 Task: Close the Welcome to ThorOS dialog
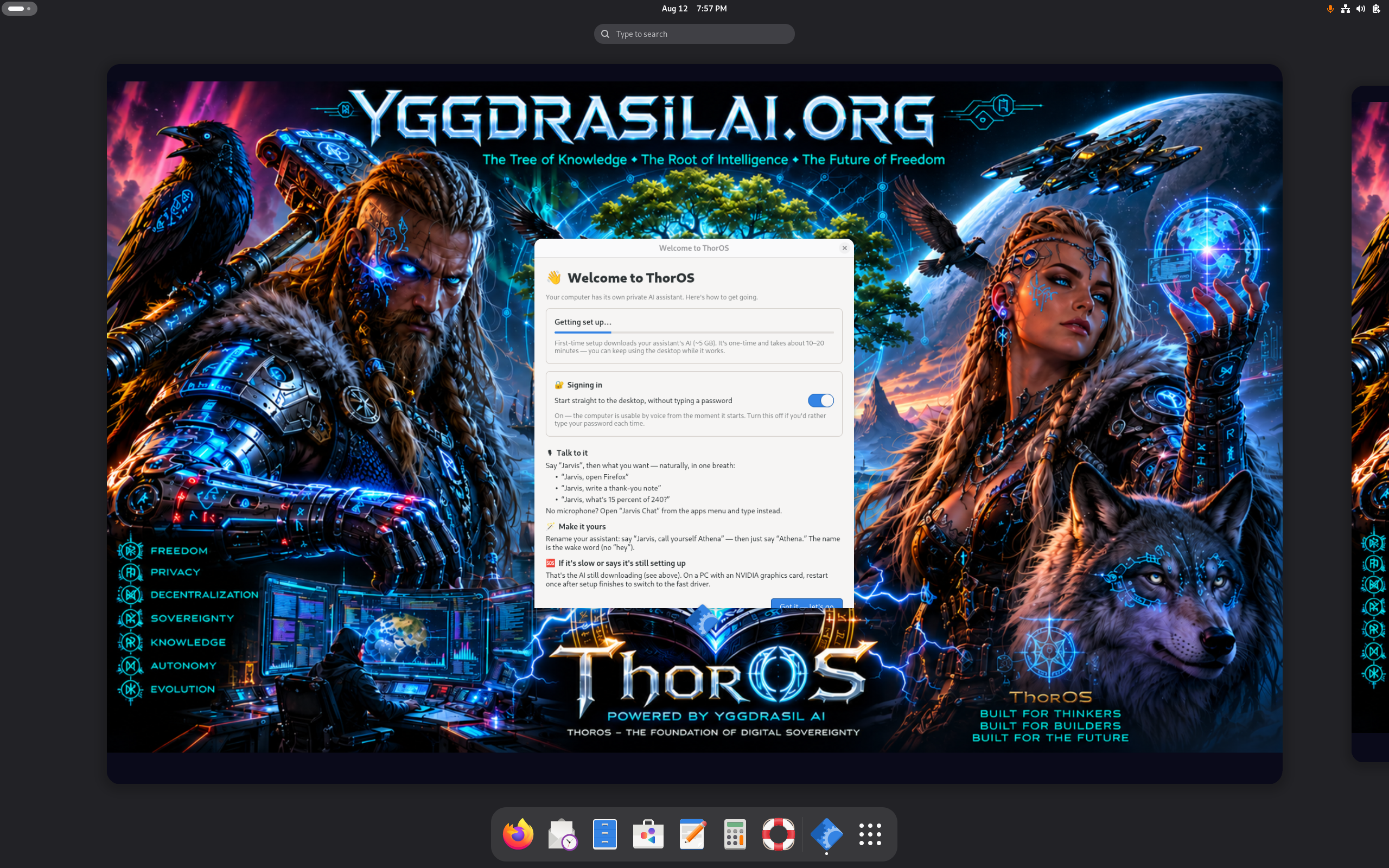pyautogui.click(x=844, y=248)
